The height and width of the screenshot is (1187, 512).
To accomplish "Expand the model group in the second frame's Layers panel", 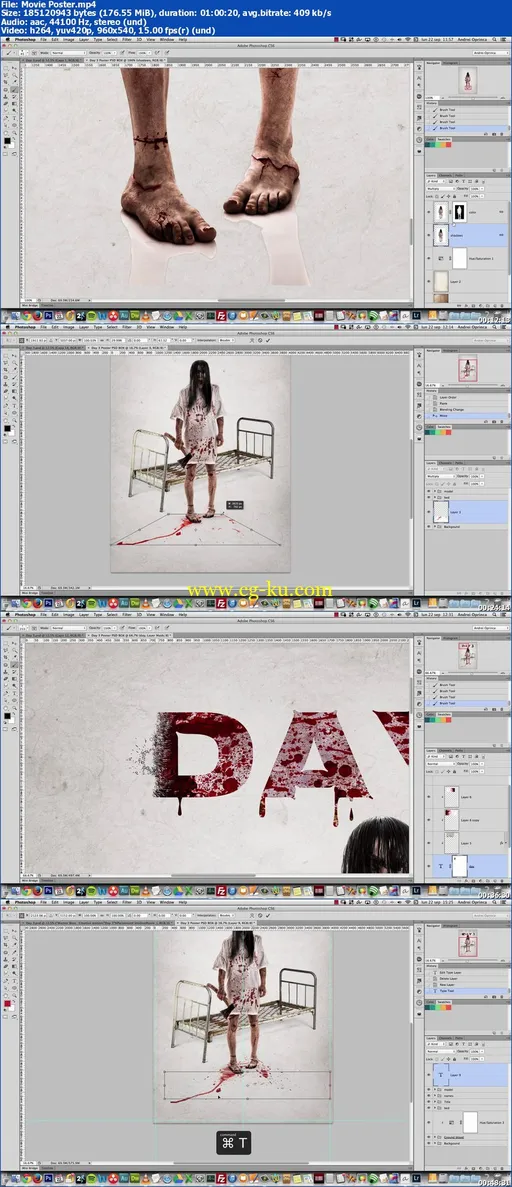I will coord(433,491).
